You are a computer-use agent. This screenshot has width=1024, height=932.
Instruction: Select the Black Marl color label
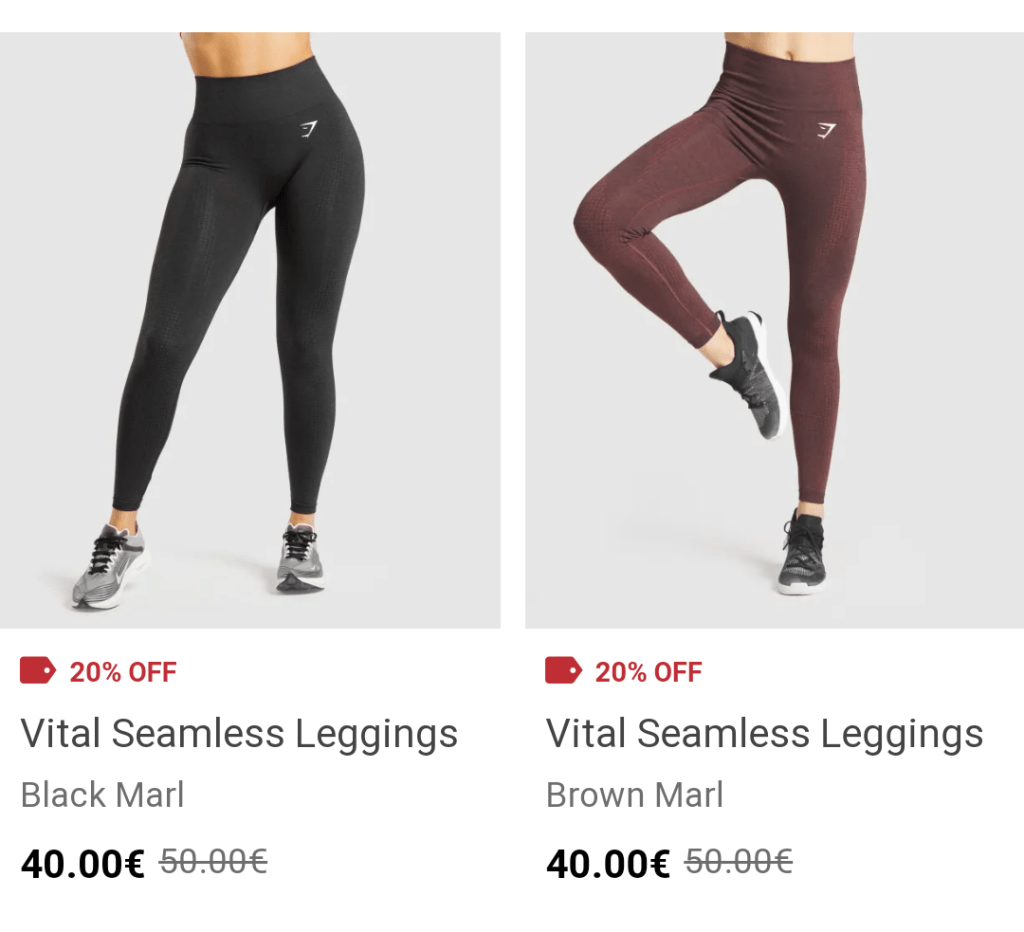pyautogui.click(x=103, y=795)
